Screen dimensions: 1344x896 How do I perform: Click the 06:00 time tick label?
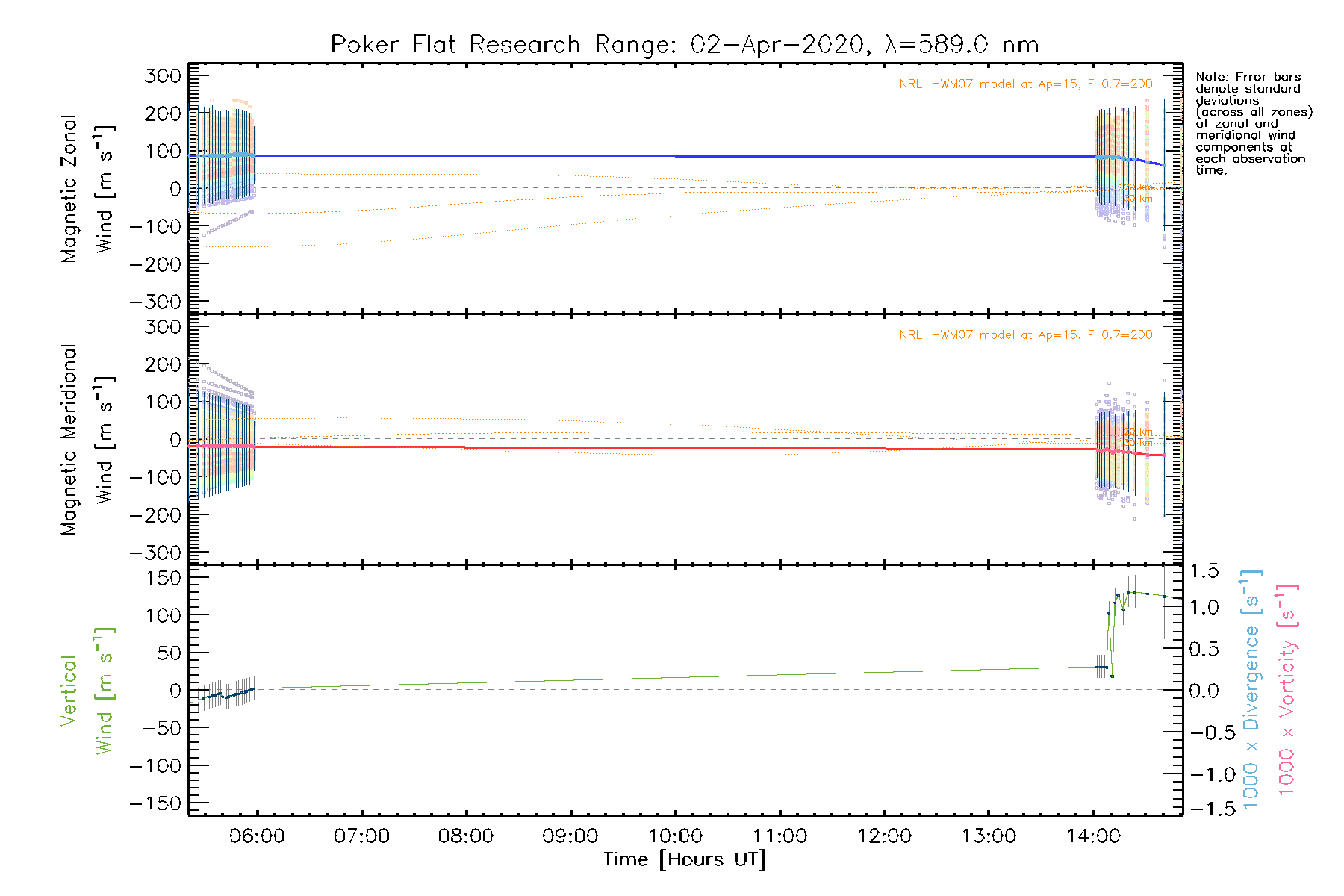coord(258,836)
